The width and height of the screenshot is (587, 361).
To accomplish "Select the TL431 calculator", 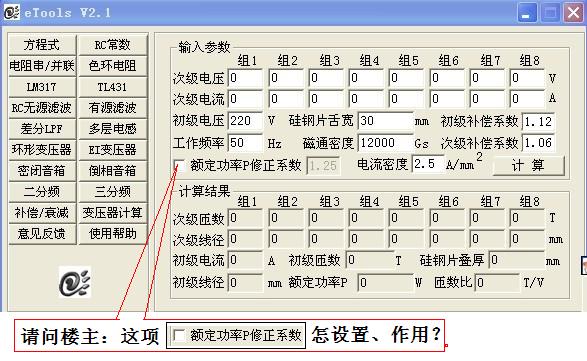I will click(x=112, y=87).
